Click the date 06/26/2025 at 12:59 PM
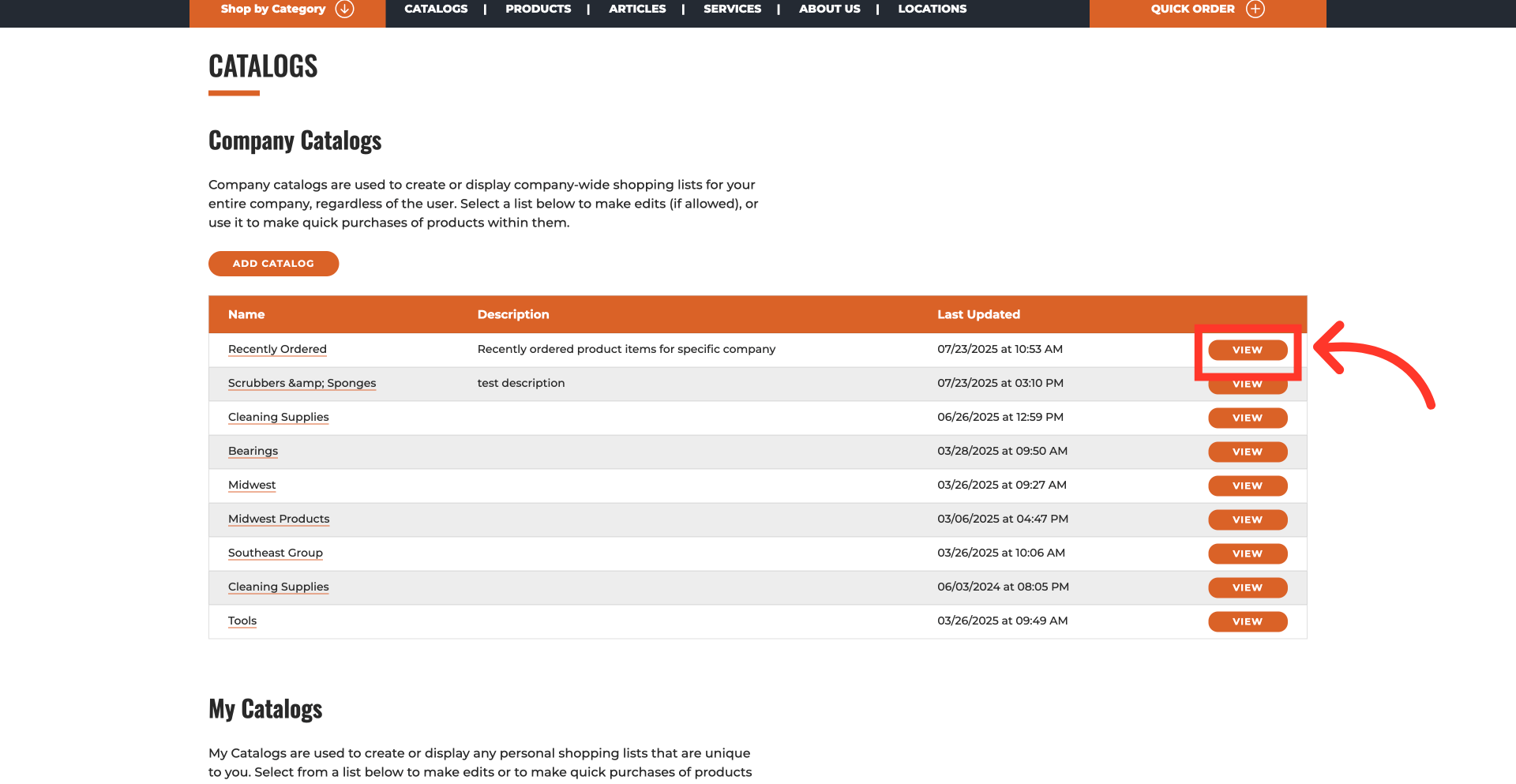Viewport: 1516px width, 784px height. click(x=1000, y=417)
